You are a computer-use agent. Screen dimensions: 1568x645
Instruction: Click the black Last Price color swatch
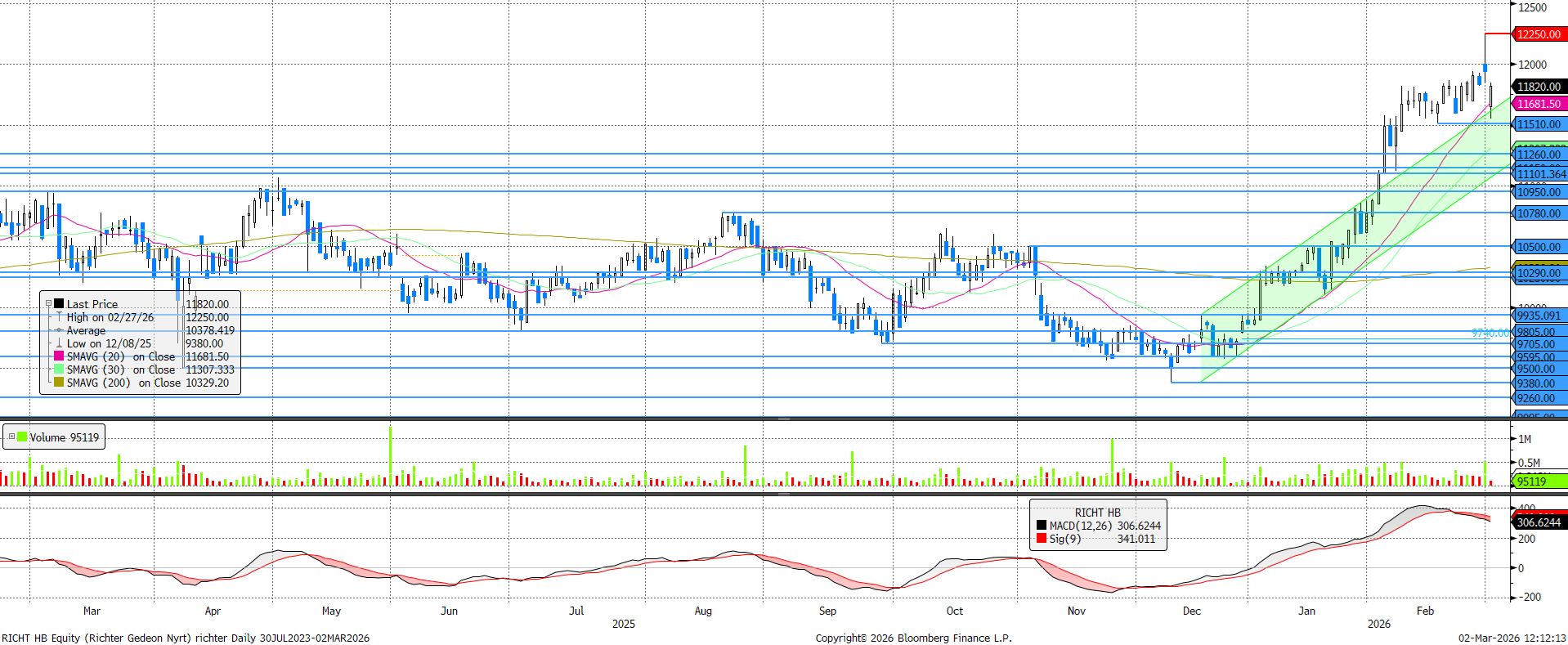pos(59,304)
